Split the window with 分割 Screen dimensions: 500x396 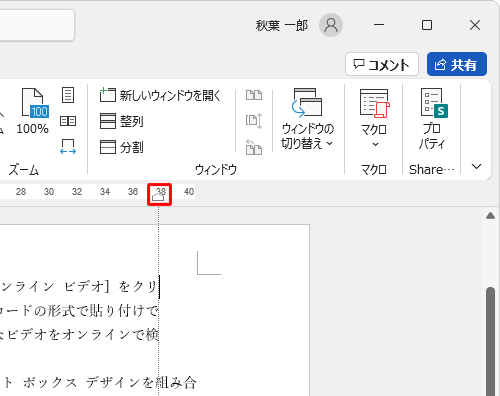[122, 147]
